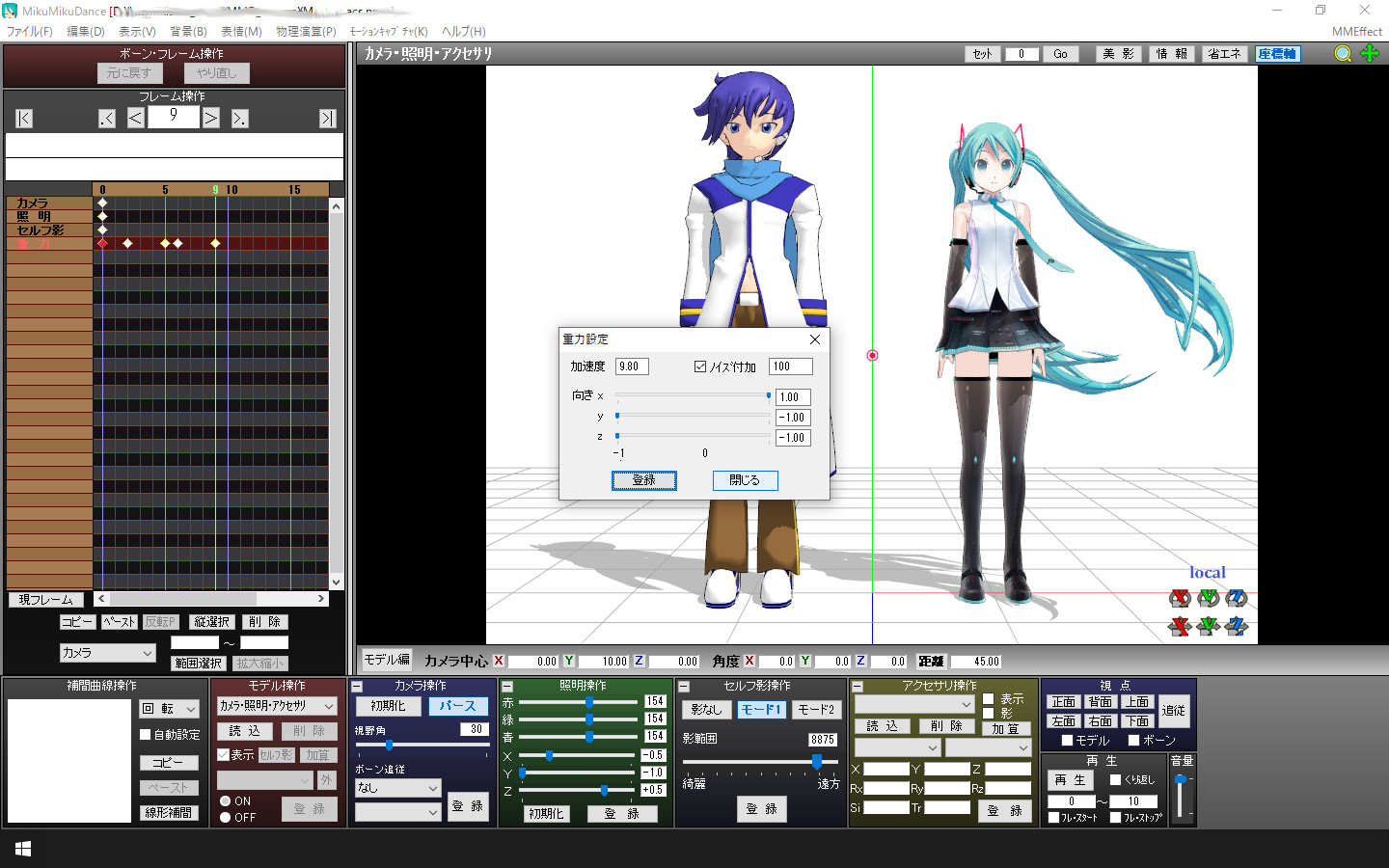
Task: Open the カメラ dropdown below the timeline
Action: [107, 653]
